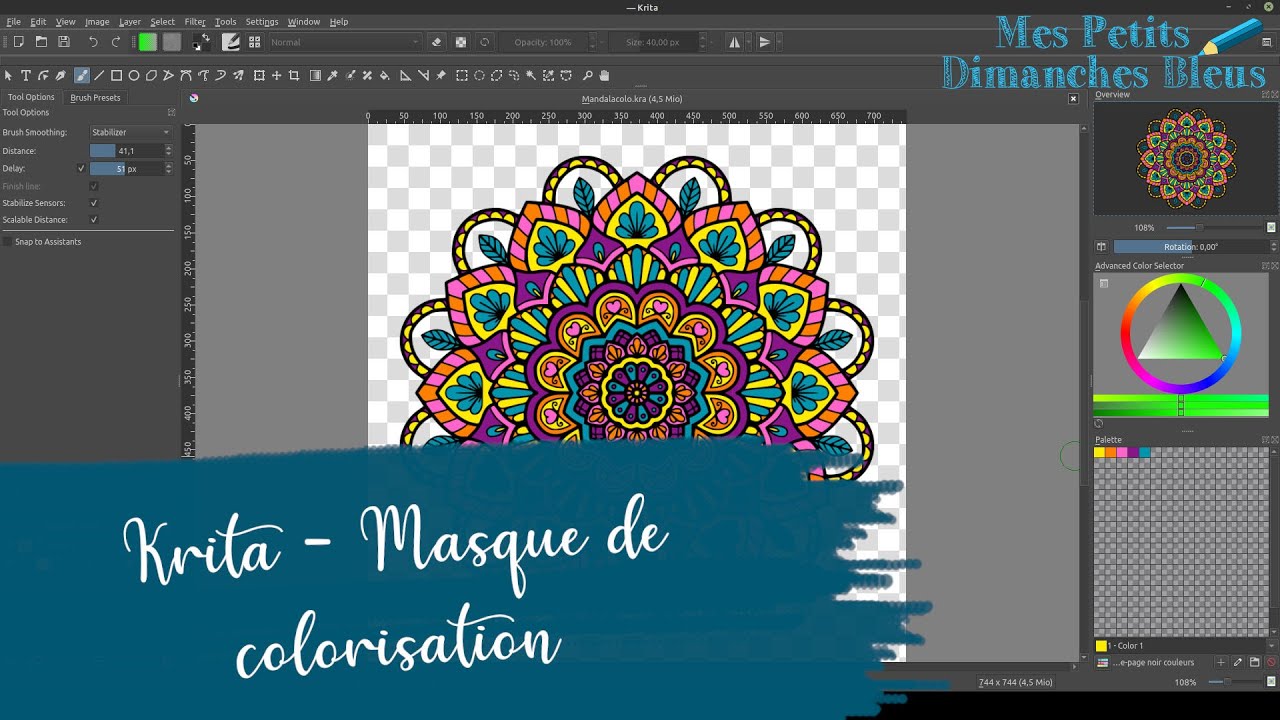Select the Move tool
Screen dimensions: 1280x720
click(277, 75)
